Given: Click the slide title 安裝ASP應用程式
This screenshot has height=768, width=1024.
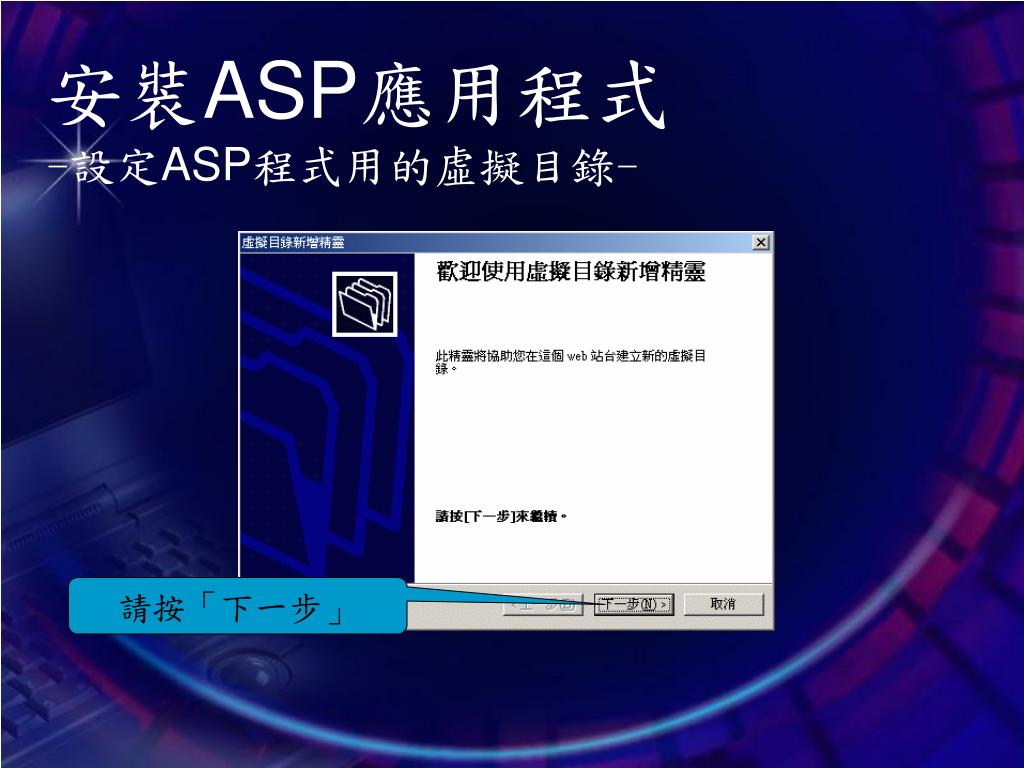Looking at the screenshot, I should (358, 95).
